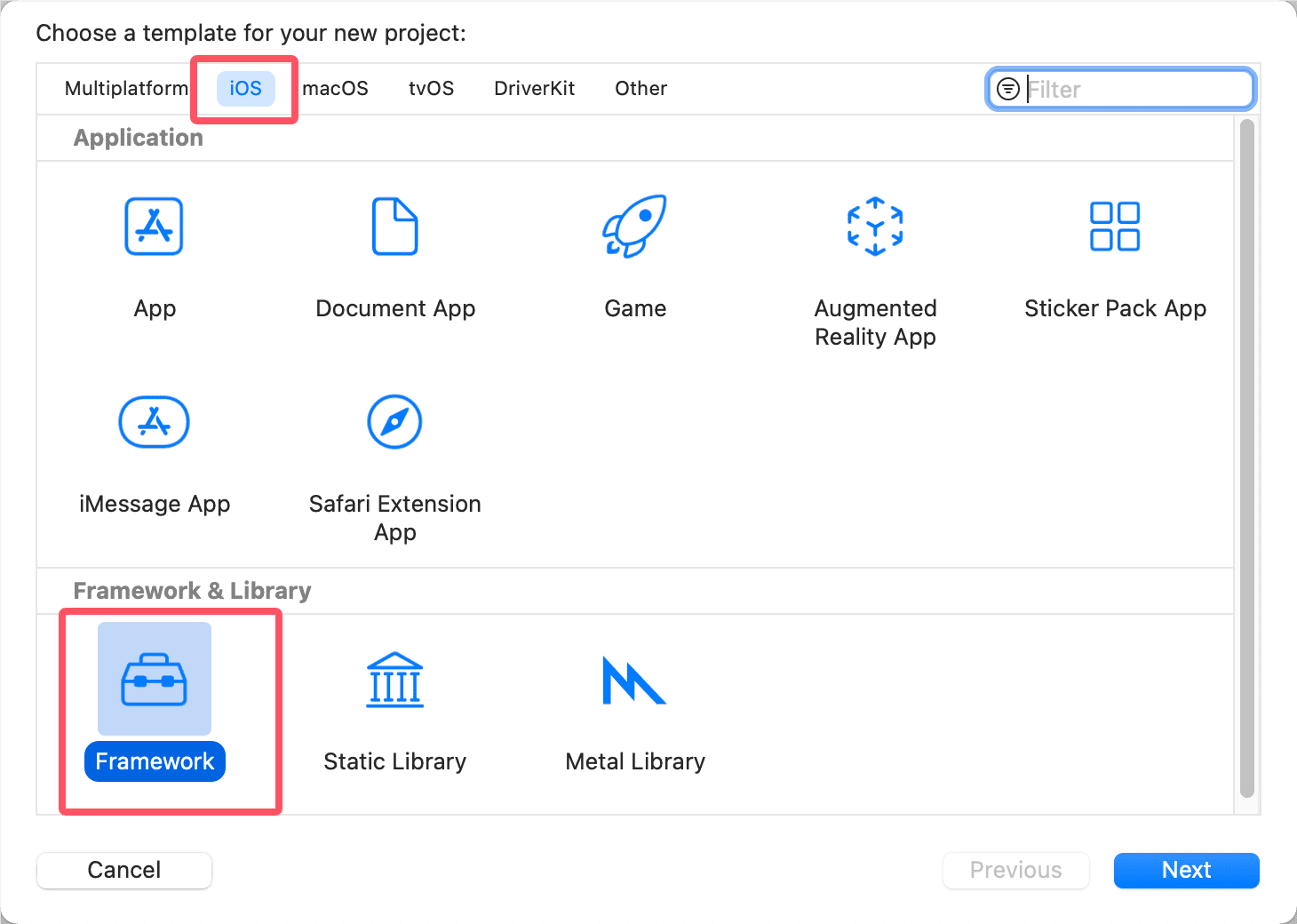
Task: Select the iMessage App template
Action: (155, 423)
